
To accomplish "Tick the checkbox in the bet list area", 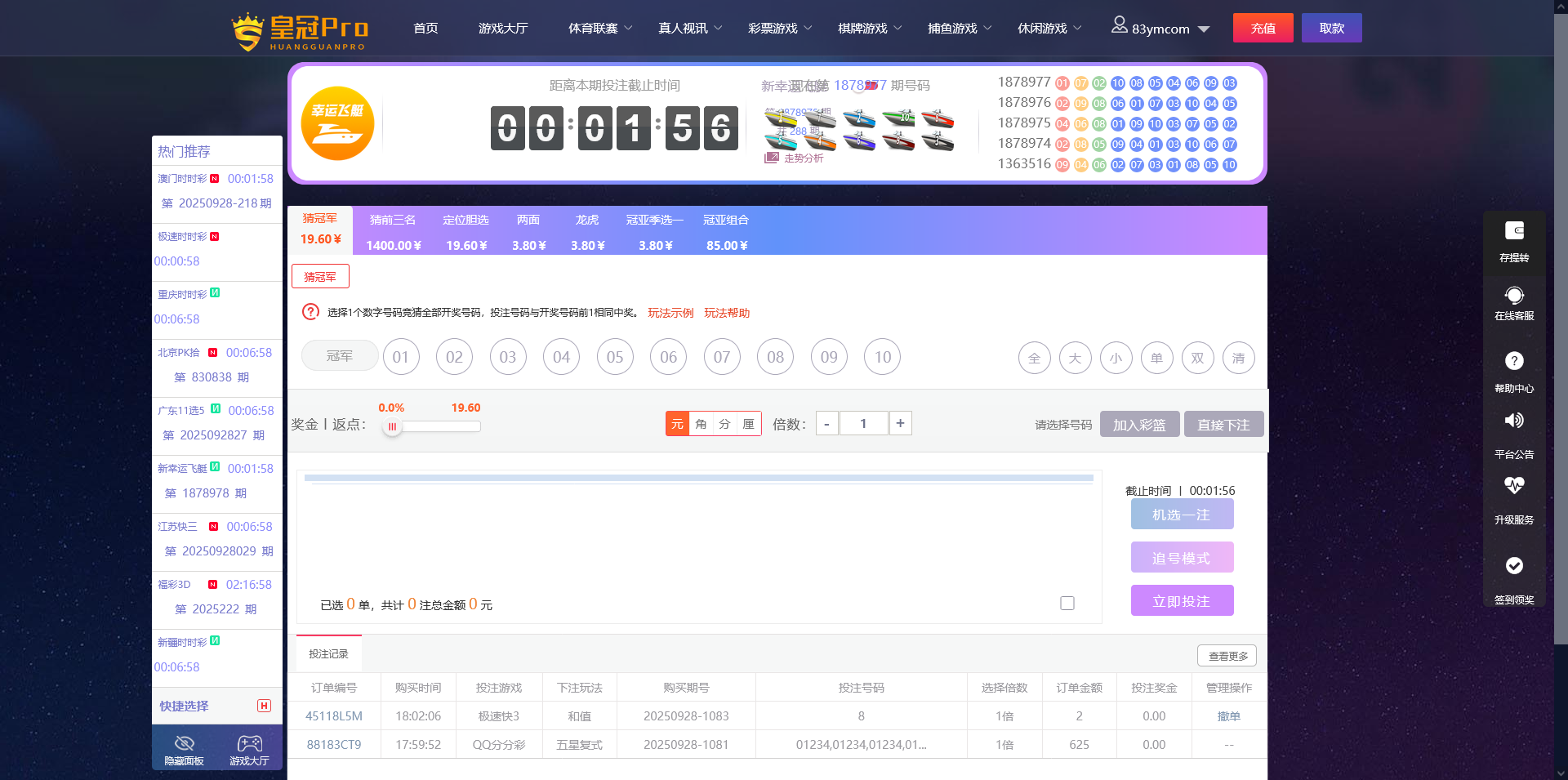I will click(1067, 604).
